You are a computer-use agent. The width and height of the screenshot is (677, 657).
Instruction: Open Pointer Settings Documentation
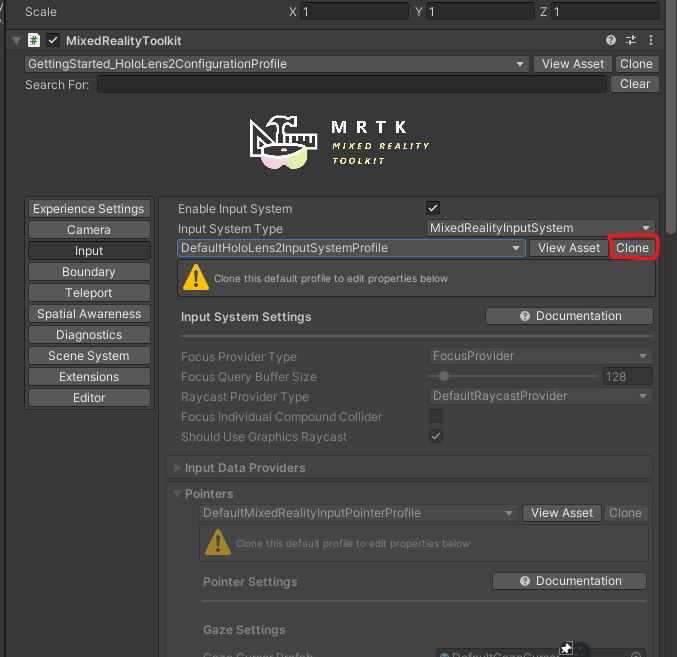[569, 581]
